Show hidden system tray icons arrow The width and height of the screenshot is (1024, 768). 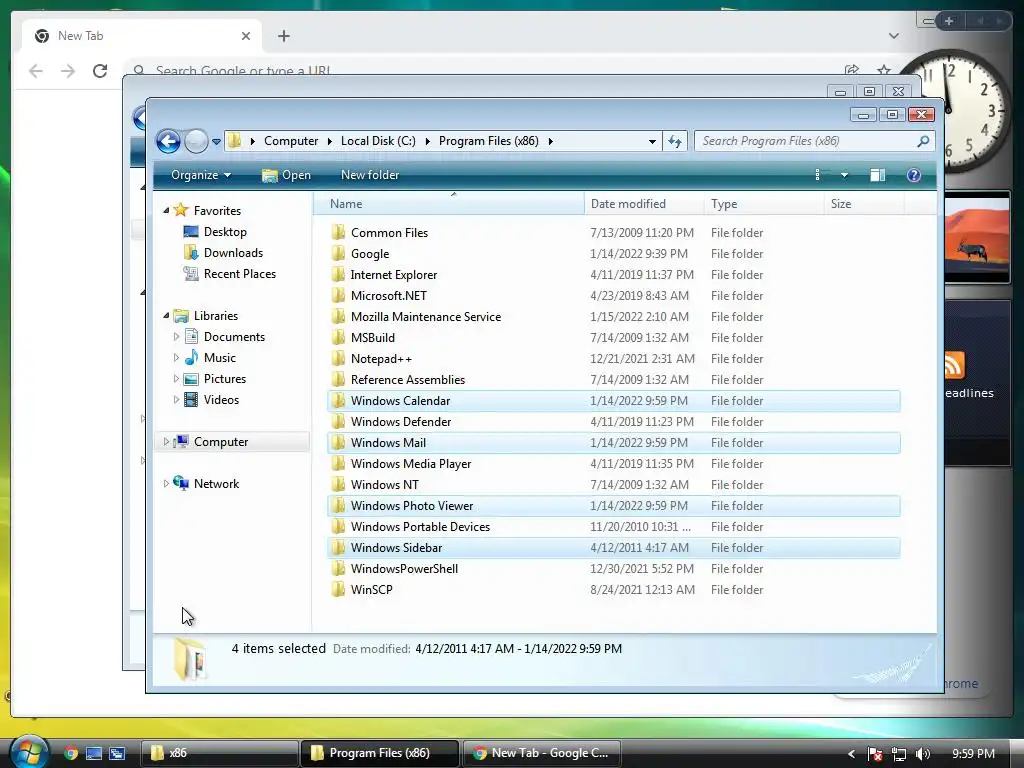point(851,754)
